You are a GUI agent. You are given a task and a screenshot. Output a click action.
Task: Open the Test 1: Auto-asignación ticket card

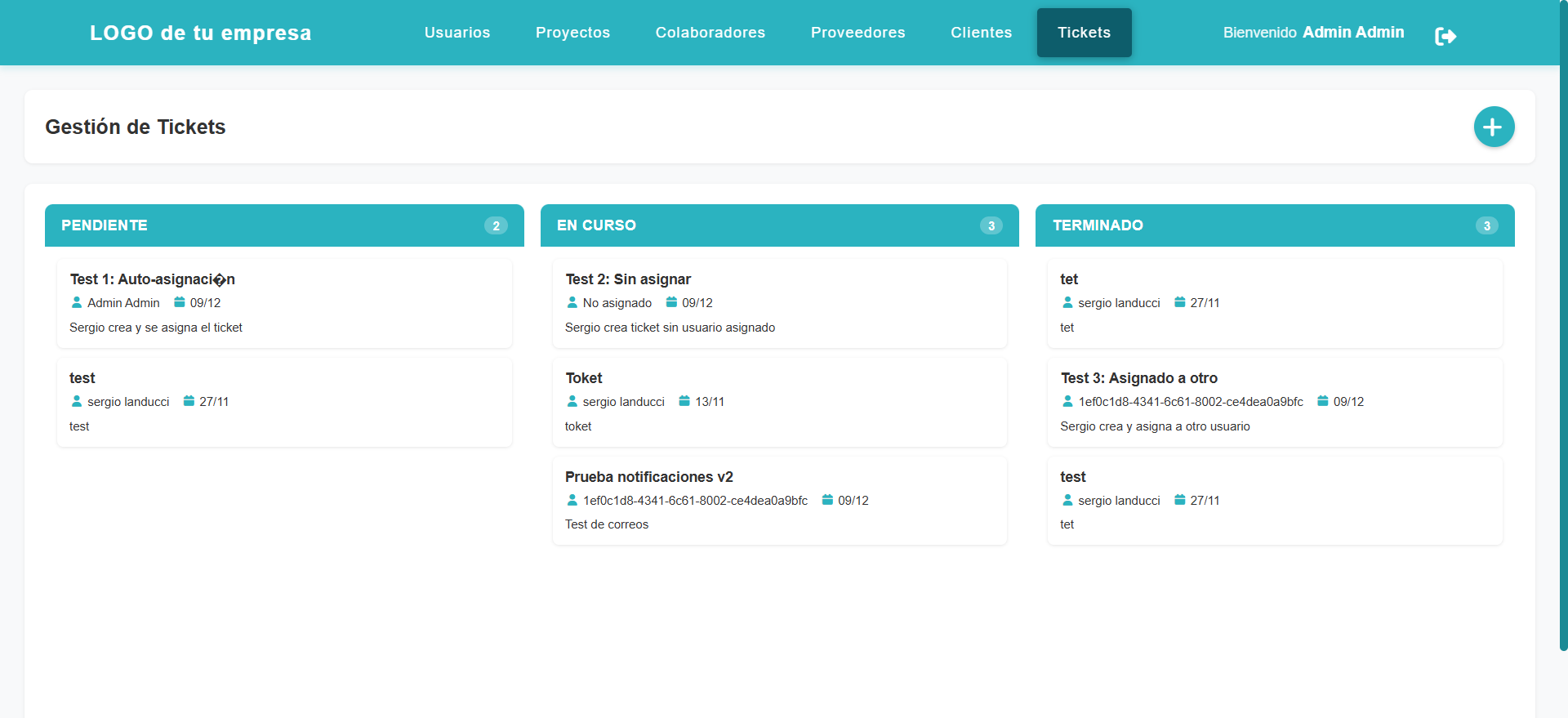(283, 303)
